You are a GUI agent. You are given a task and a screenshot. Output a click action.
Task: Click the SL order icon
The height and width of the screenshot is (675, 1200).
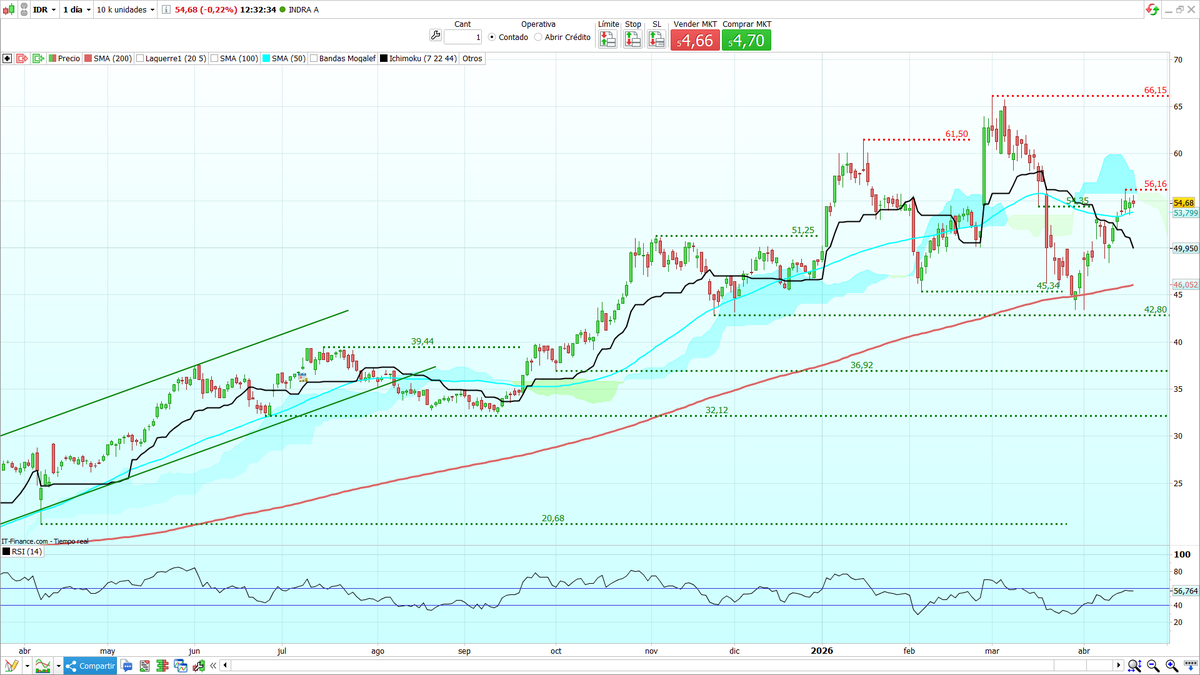(656, 39)
